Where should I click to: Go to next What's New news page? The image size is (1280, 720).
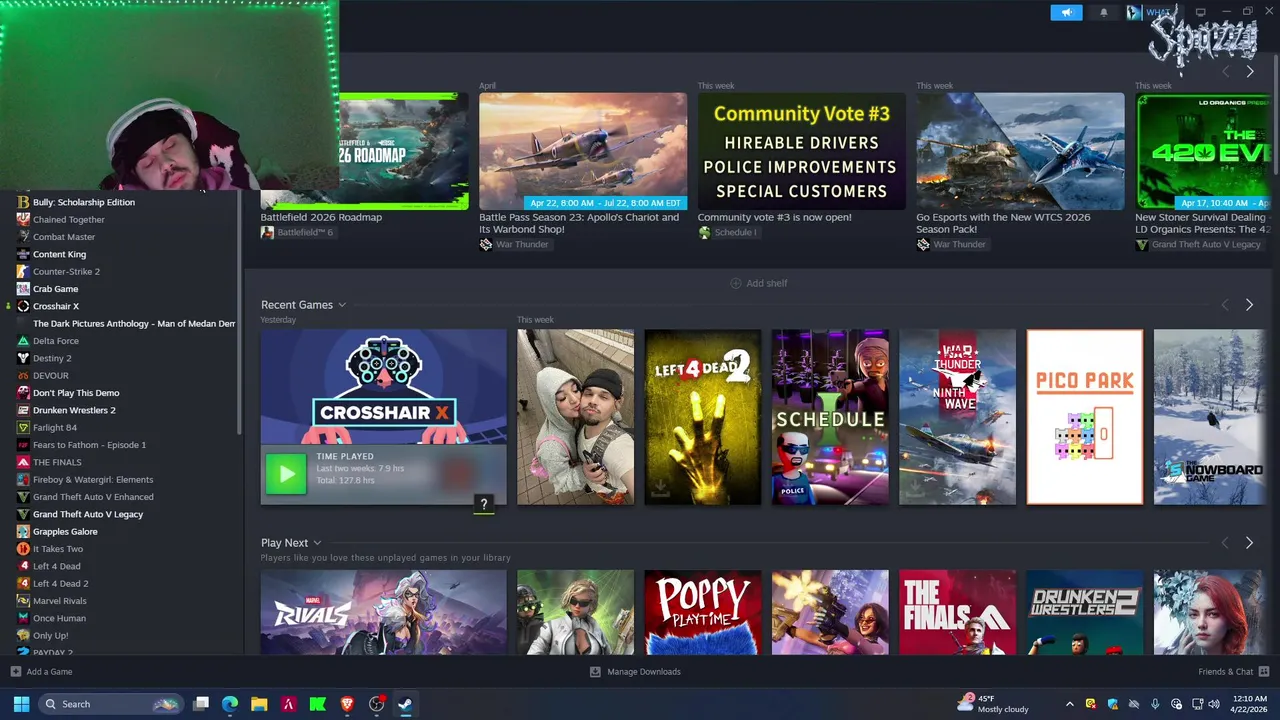1249,72
